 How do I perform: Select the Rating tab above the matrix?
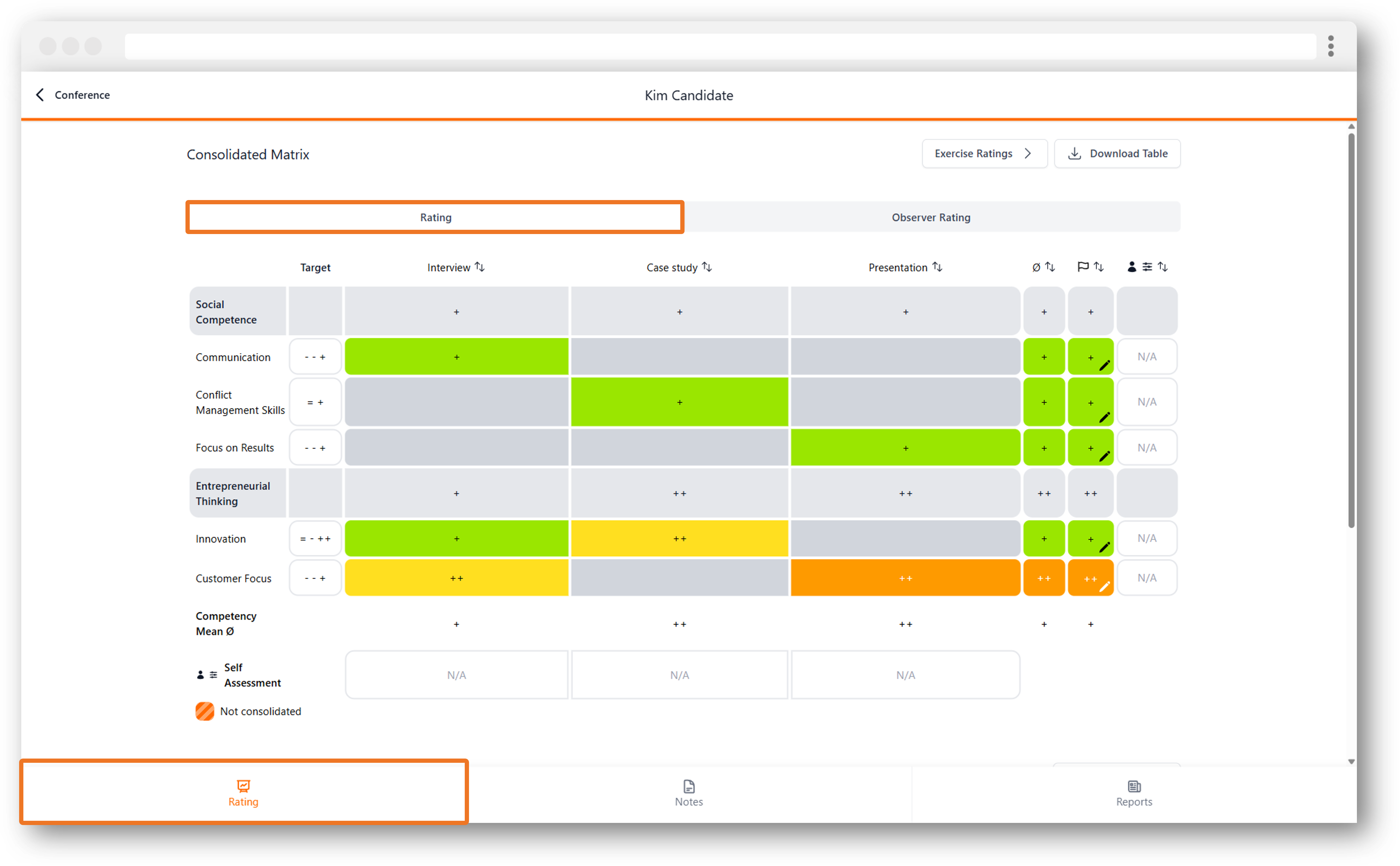[x=435, y=217]
